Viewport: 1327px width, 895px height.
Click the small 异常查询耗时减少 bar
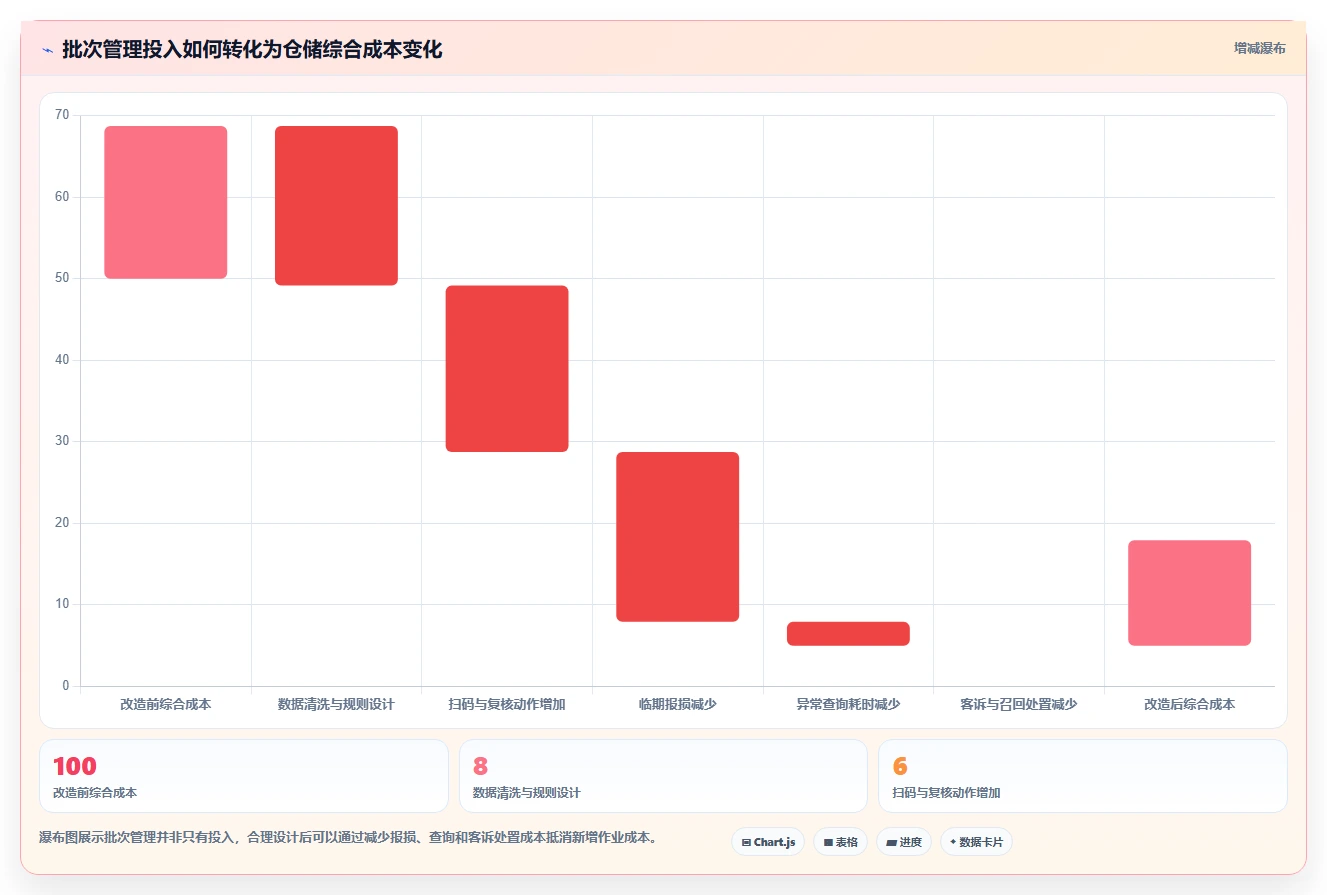click(848, 634)
